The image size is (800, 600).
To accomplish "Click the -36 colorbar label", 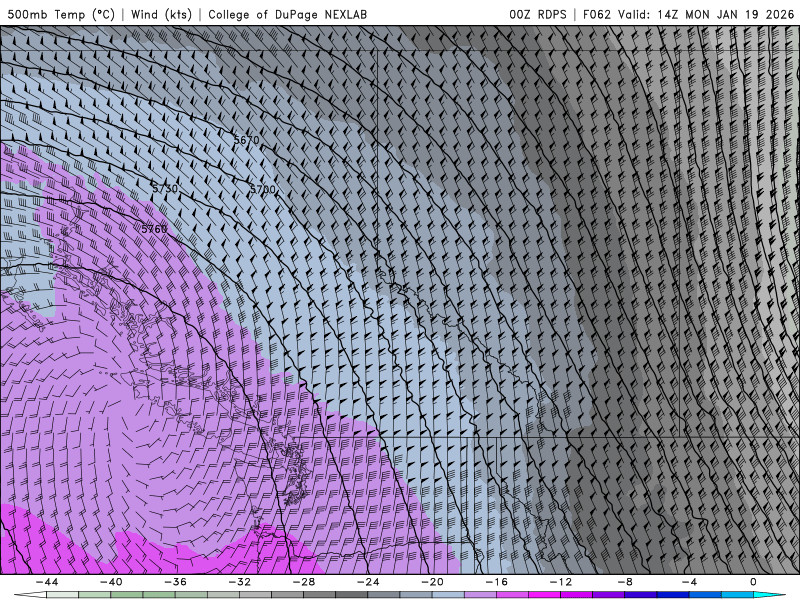I will (x=176, y=582).
